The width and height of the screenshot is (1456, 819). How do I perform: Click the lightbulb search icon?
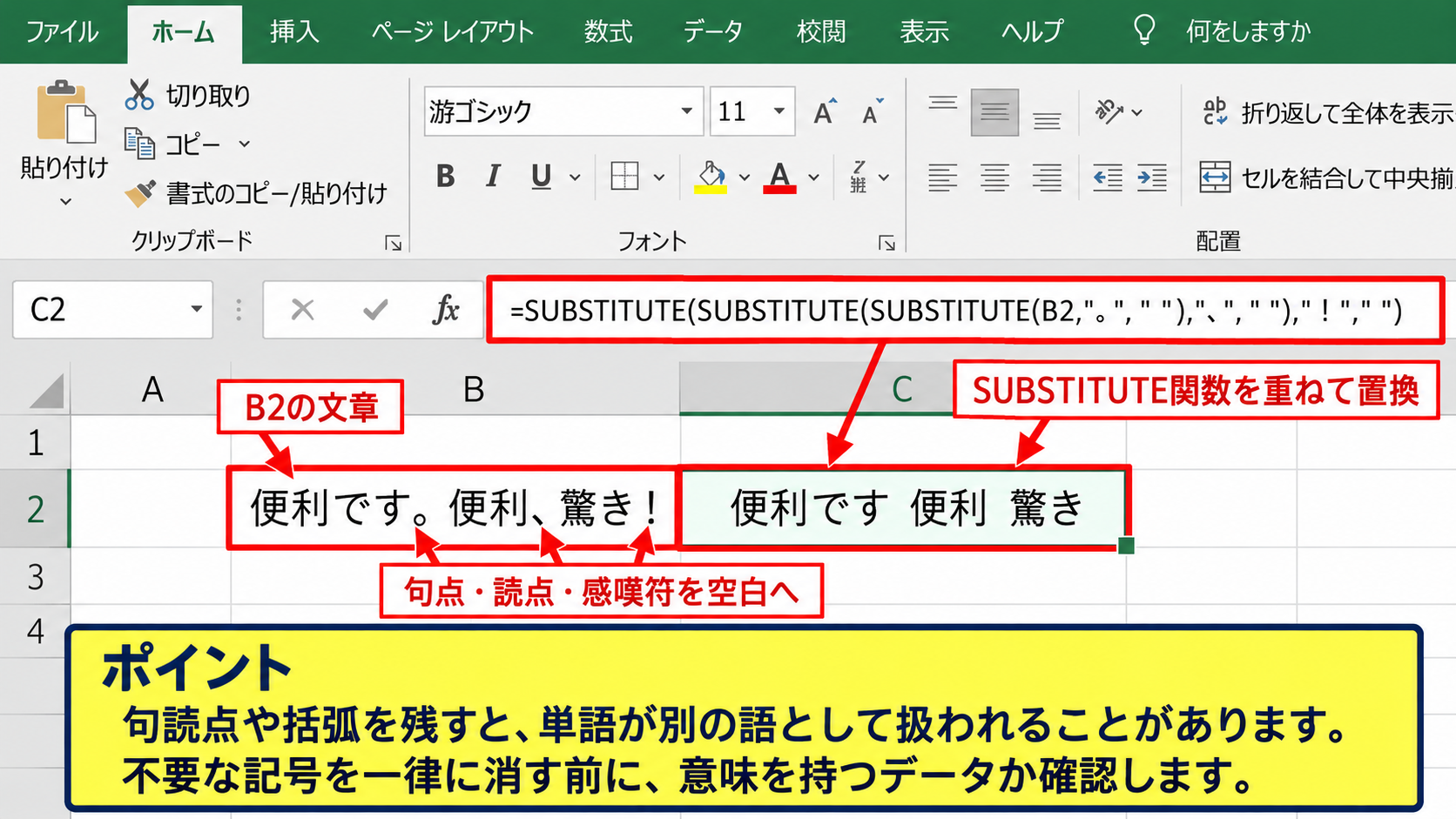click(x=1144, y=30)
